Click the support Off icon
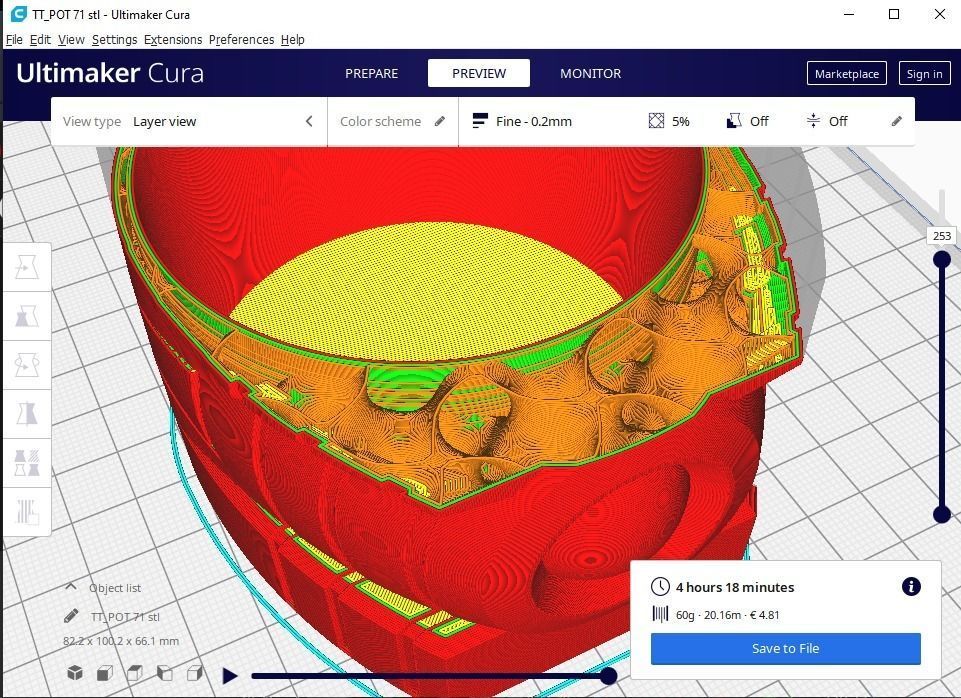The width and height of the screenshot is (961, 698). pos(734,121)
